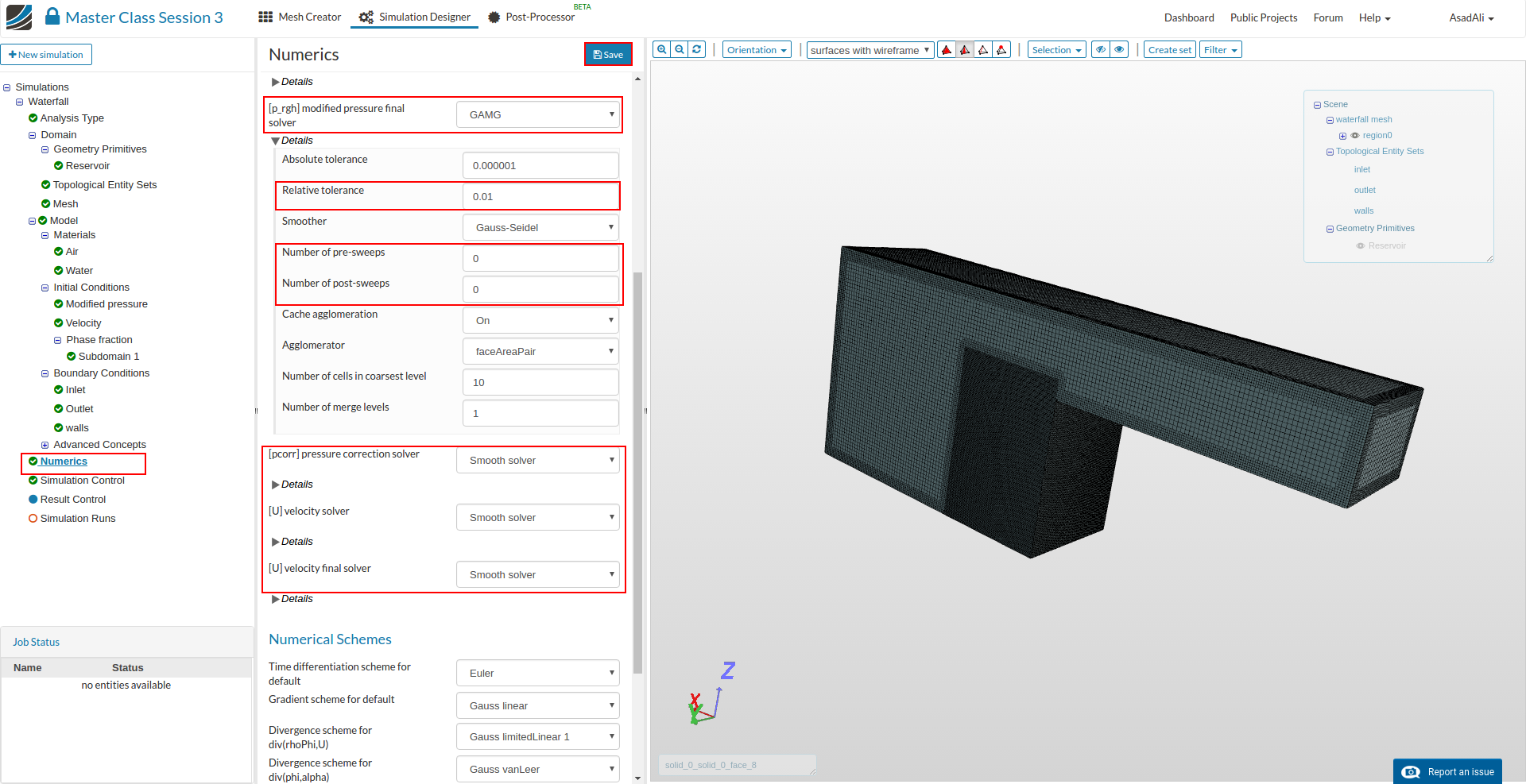Click the zoom out viewer icon
1526x784 pixels.
pos(680,49)
